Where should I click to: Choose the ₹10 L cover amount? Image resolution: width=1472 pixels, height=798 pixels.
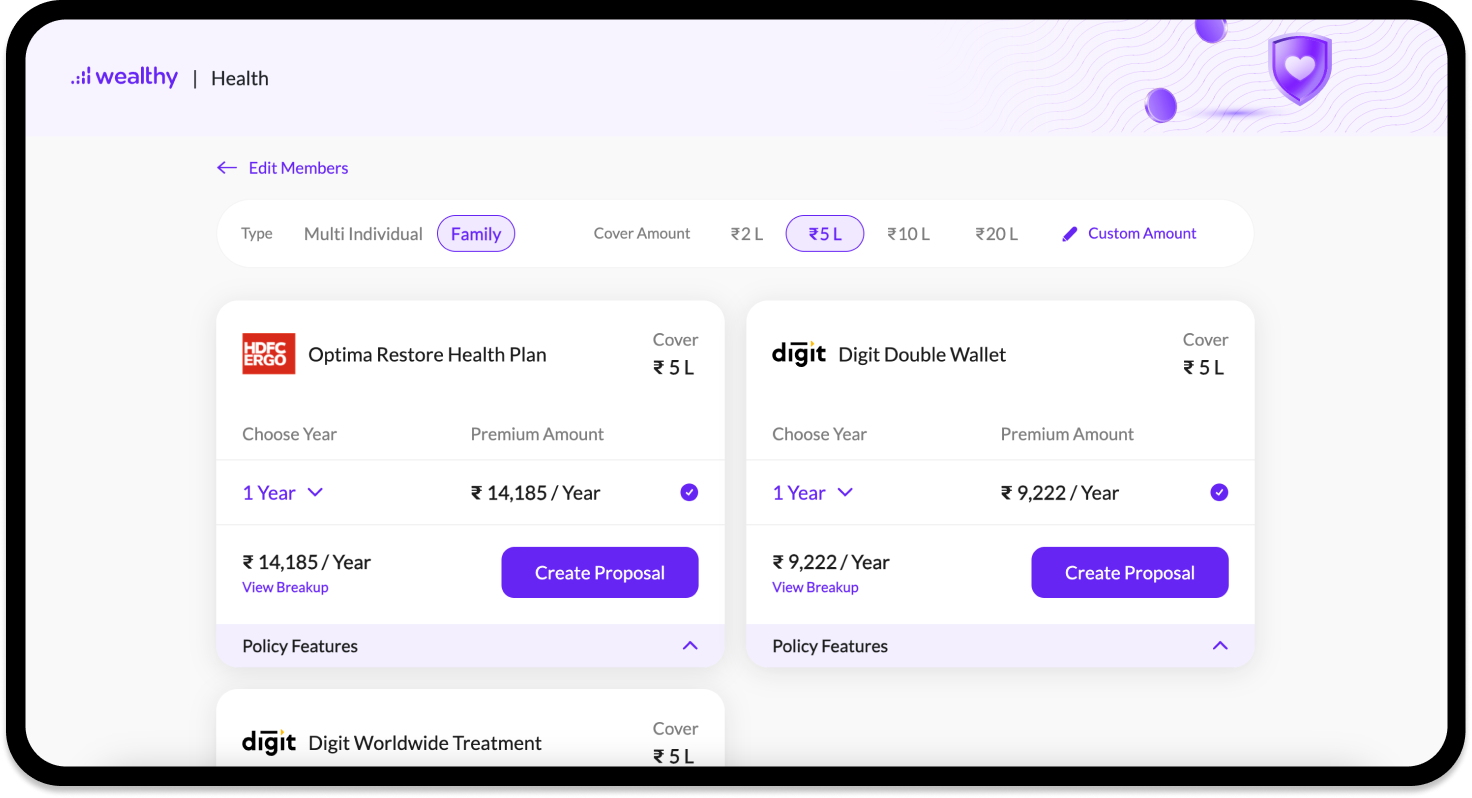pyautogui.click(x=908, y=234)
